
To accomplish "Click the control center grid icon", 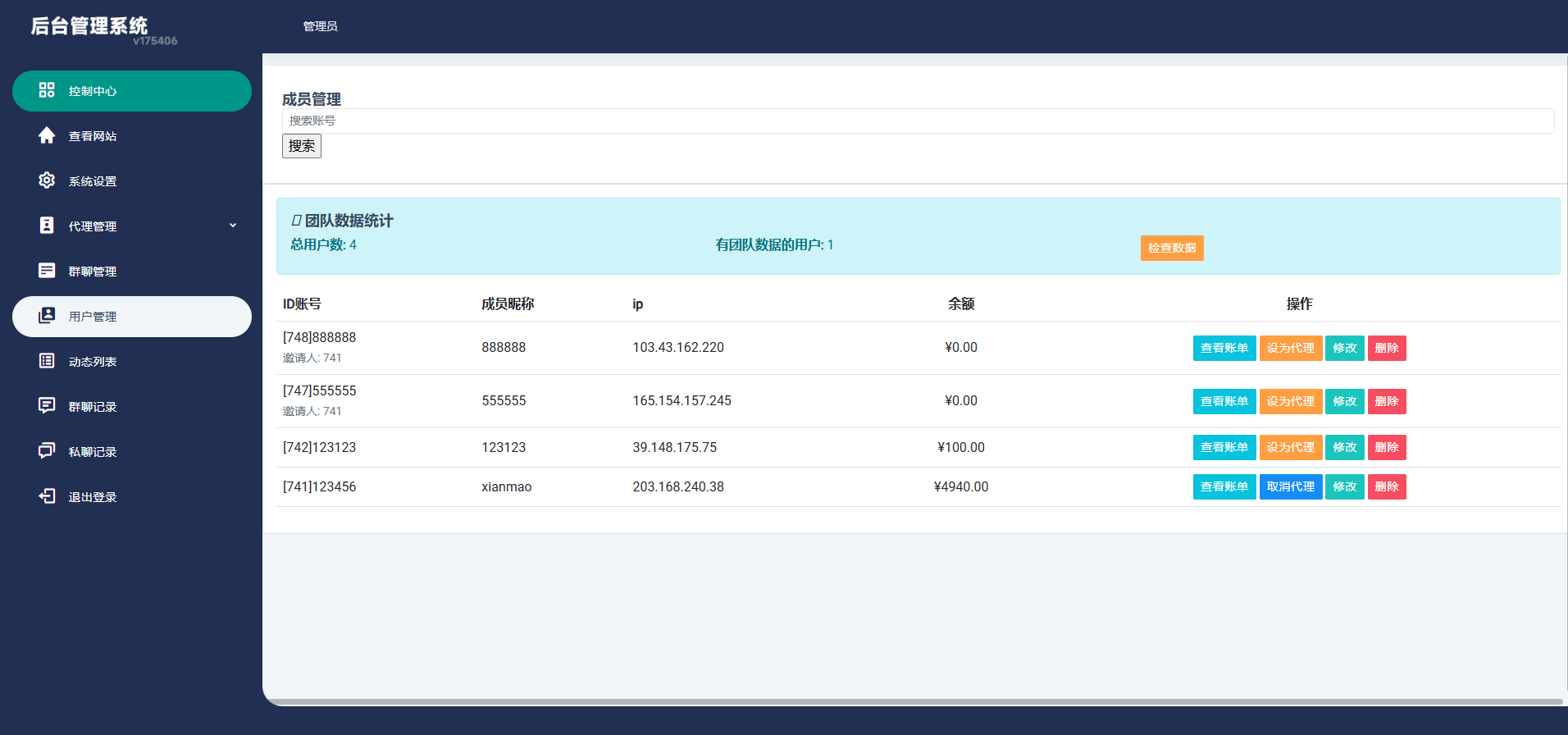I will click(47, 90).
